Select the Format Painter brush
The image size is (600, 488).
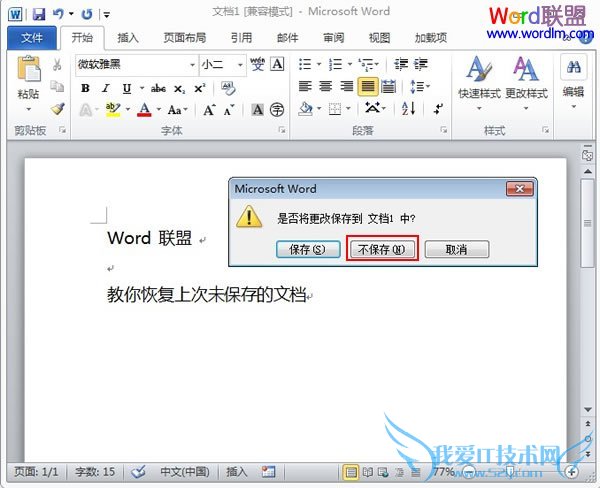click(58, 109)
